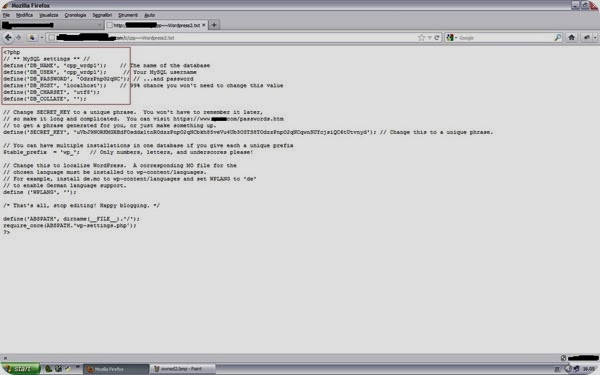The width and height of the screenshot is (600, 375).
Task: Open the URL history dropdown arrow
Action: pyautogui.click(x=430, y=38)
